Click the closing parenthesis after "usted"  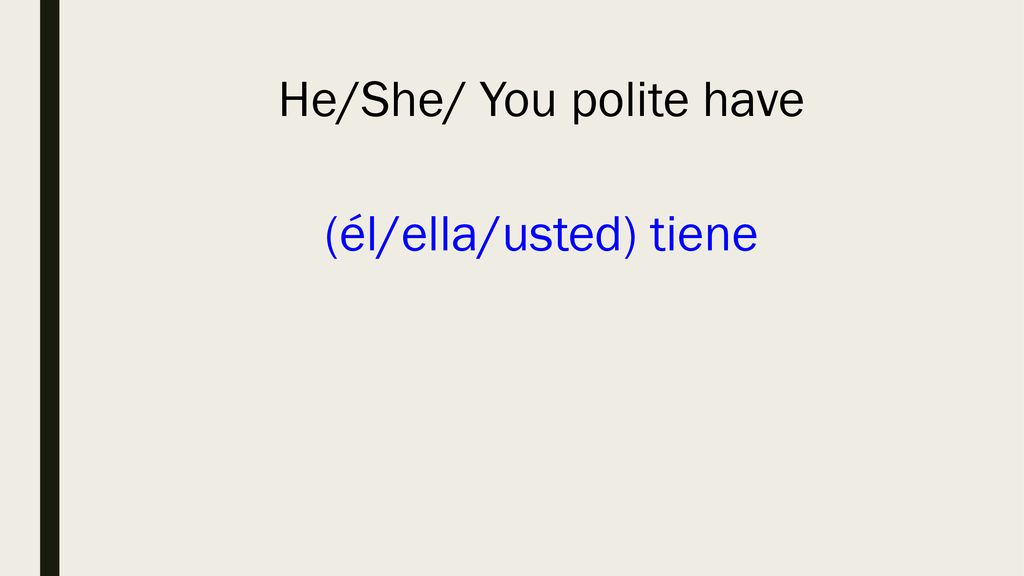(629, 236)
